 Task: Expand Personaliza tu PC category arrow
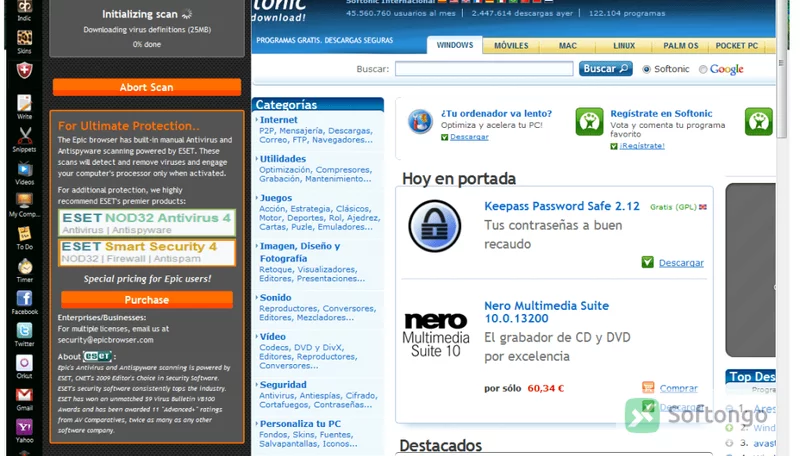257,423
